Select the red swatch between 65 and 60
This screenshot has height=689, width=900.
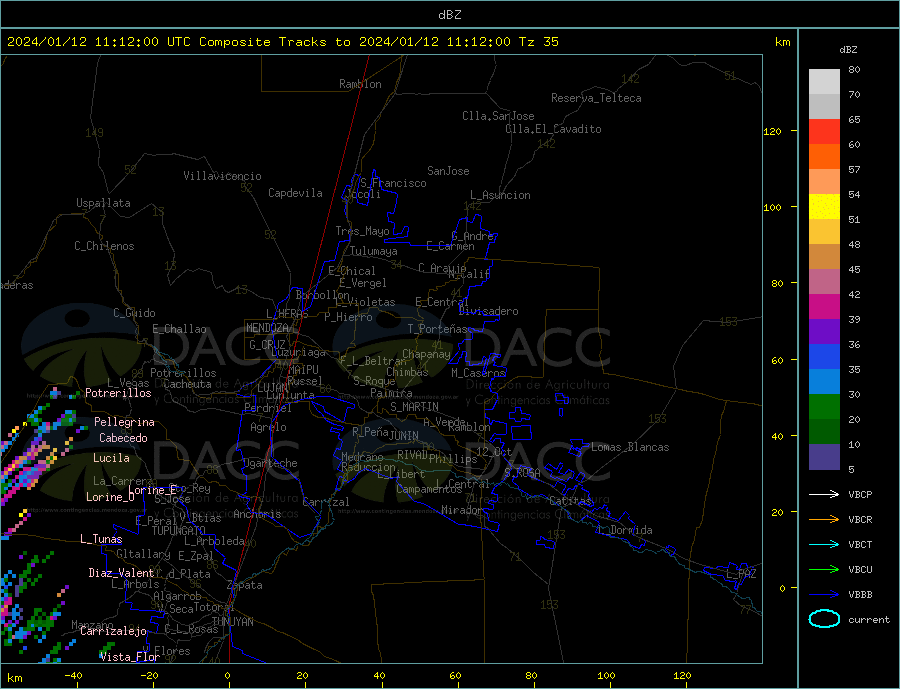[824, 131]
